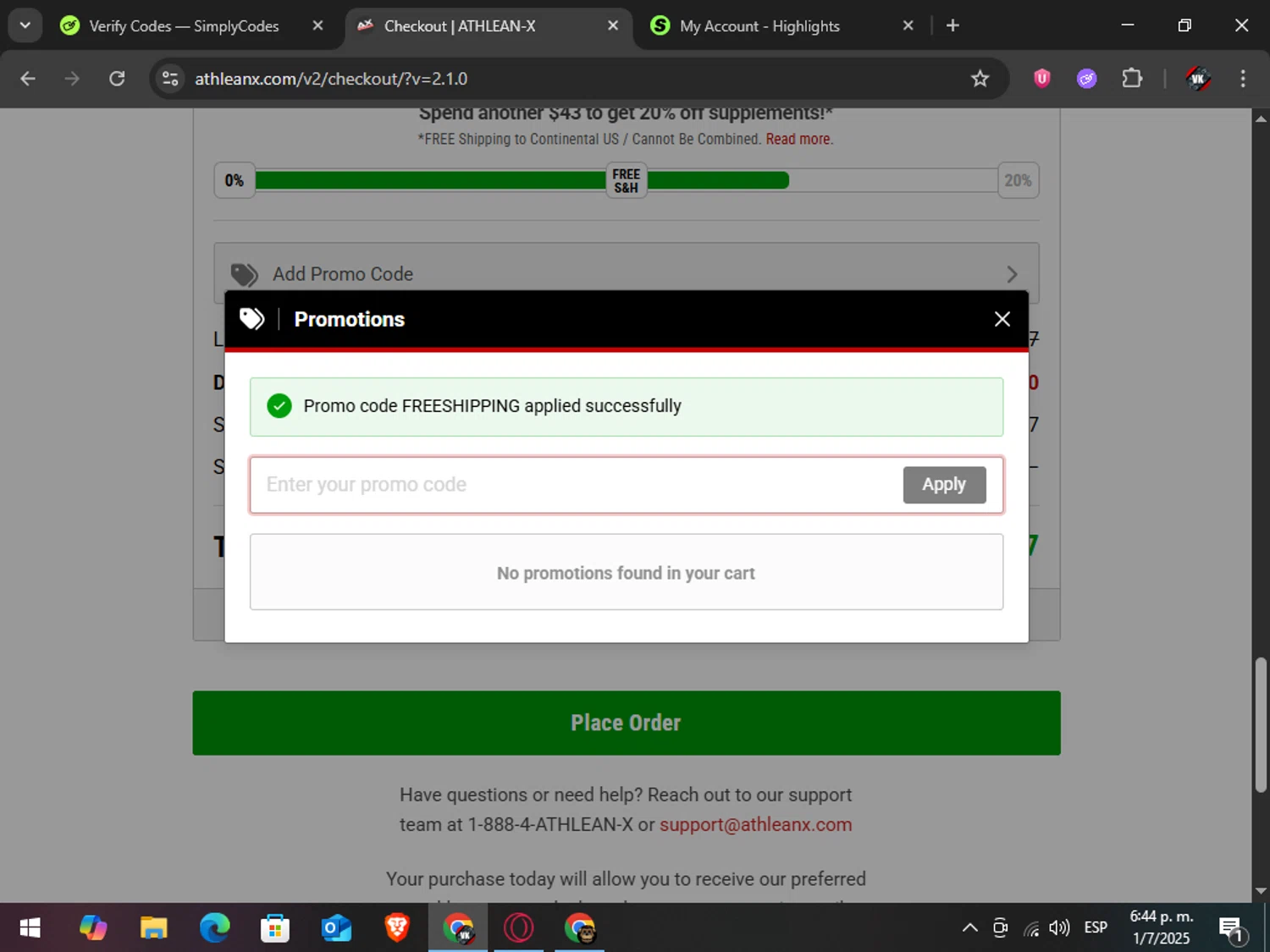Open the Windows Start menu

30,928
